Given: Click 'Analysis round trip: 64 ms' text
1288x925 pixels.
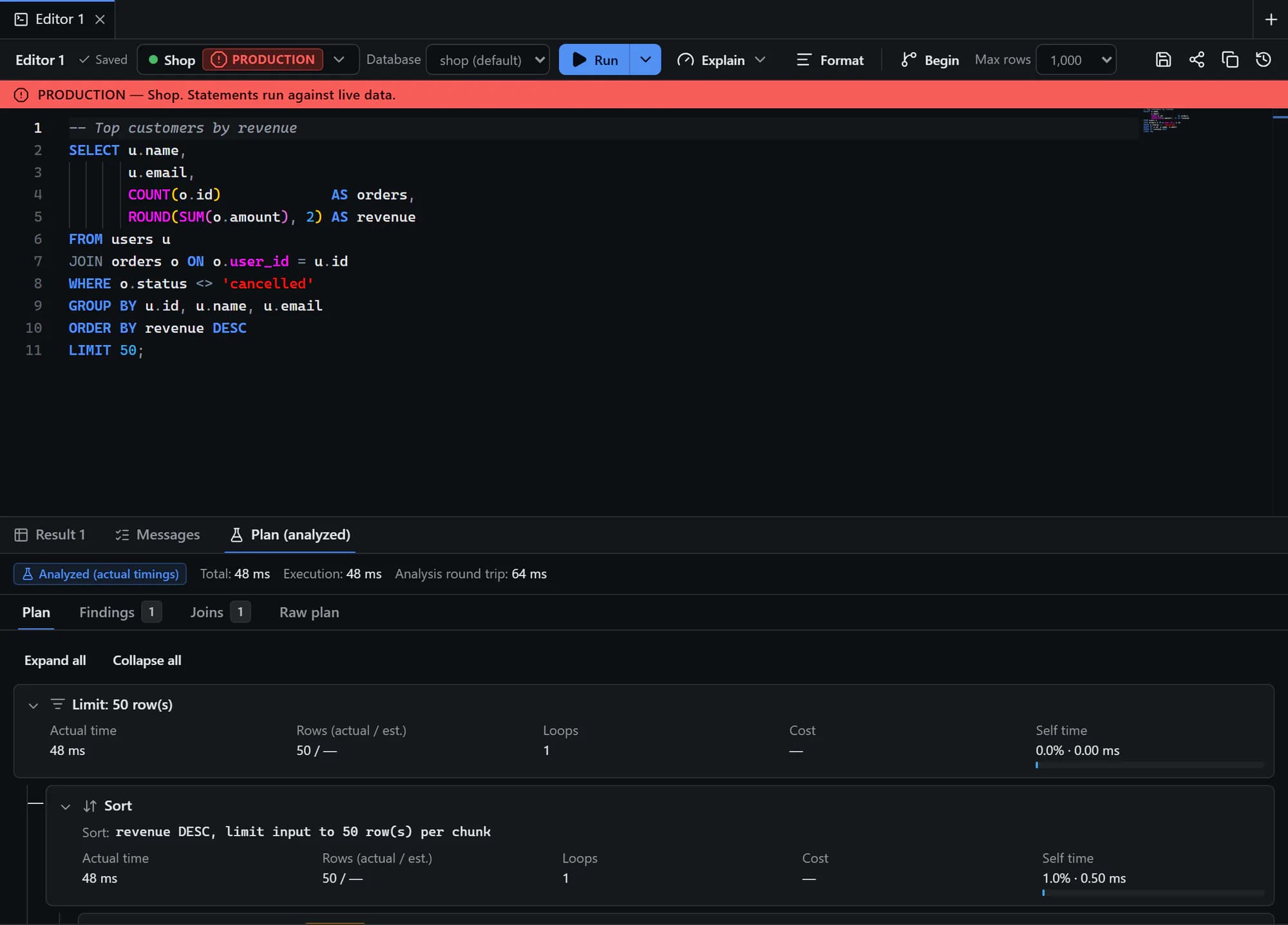Looking at the screenshot, I should pos(471,574).
